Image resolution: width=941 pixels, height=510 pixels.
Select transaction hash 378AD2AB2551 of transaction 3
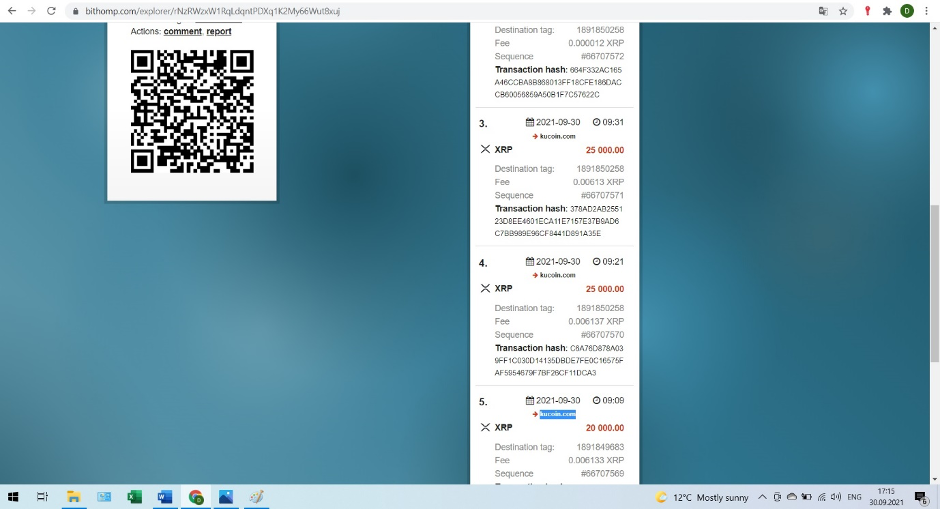coord(559,221)
